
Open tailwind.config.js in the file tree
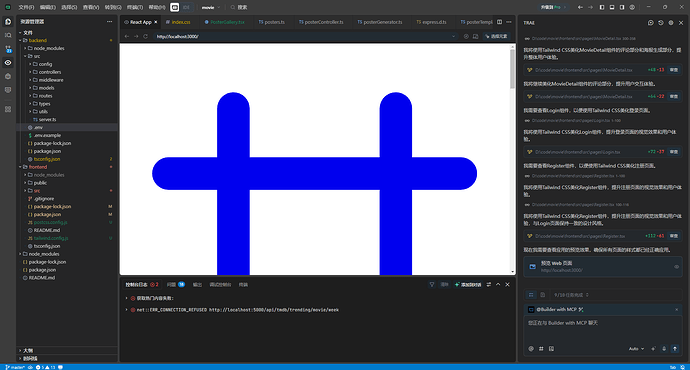(48, 238)
